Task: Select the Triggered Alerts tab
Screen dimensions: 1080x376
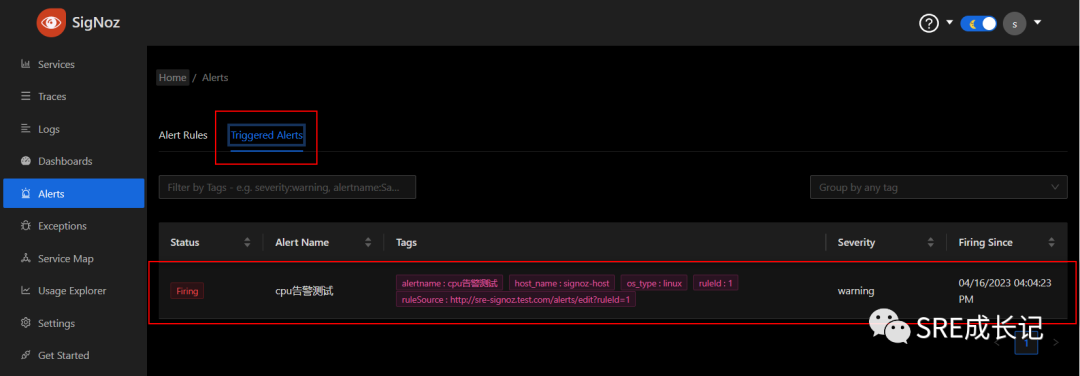Action: coord(267,136)
